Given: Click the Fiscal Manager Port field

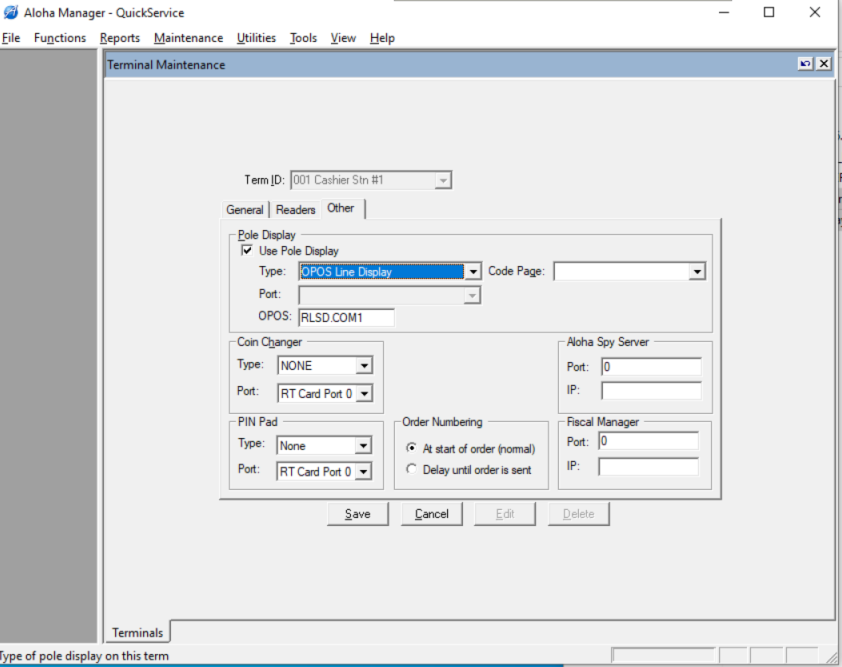Looking at the screenshot, I should 649,441.
